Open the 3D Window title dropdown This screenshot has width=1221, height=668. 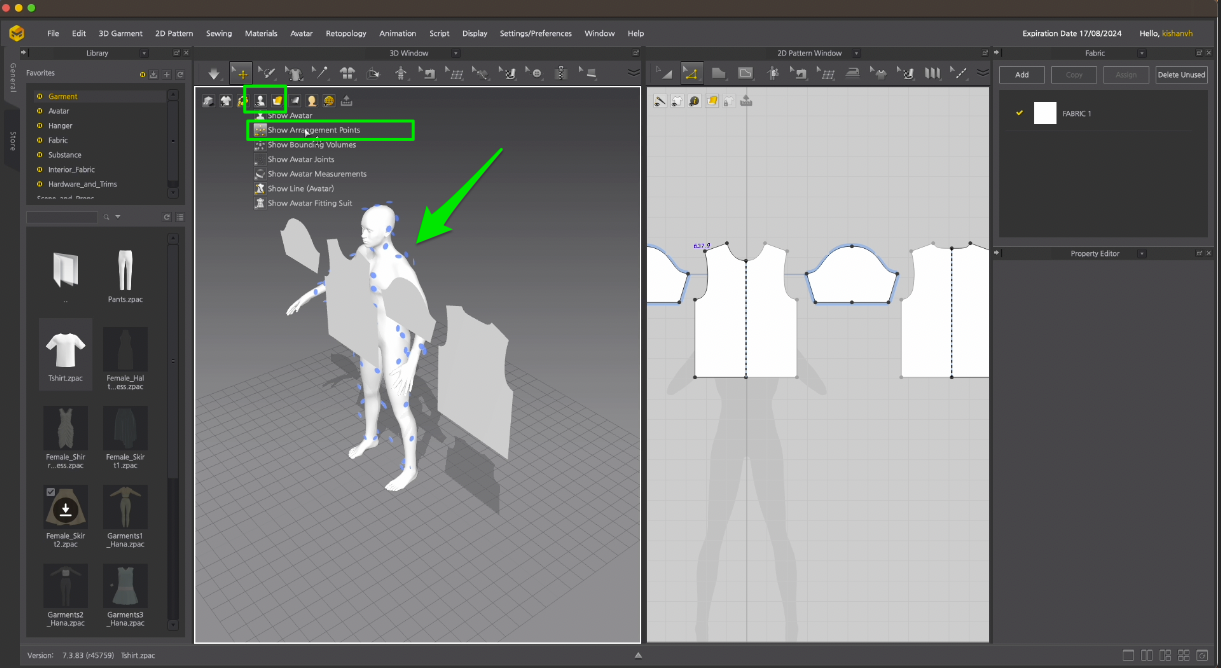point(456,53)
